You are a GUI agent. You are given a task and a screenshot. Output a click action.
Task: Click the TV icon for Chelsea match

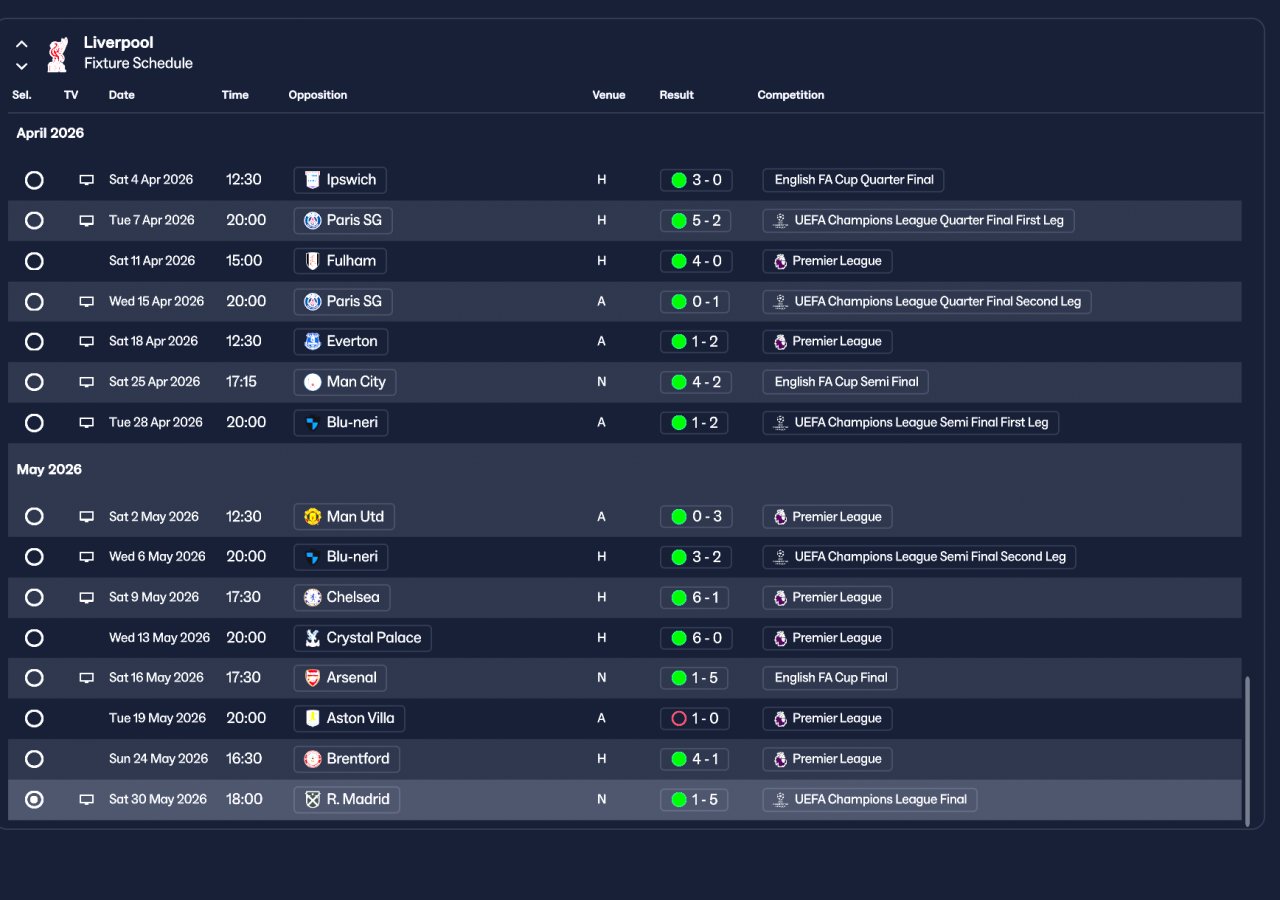pyautogui.click(x=87, y=597)
